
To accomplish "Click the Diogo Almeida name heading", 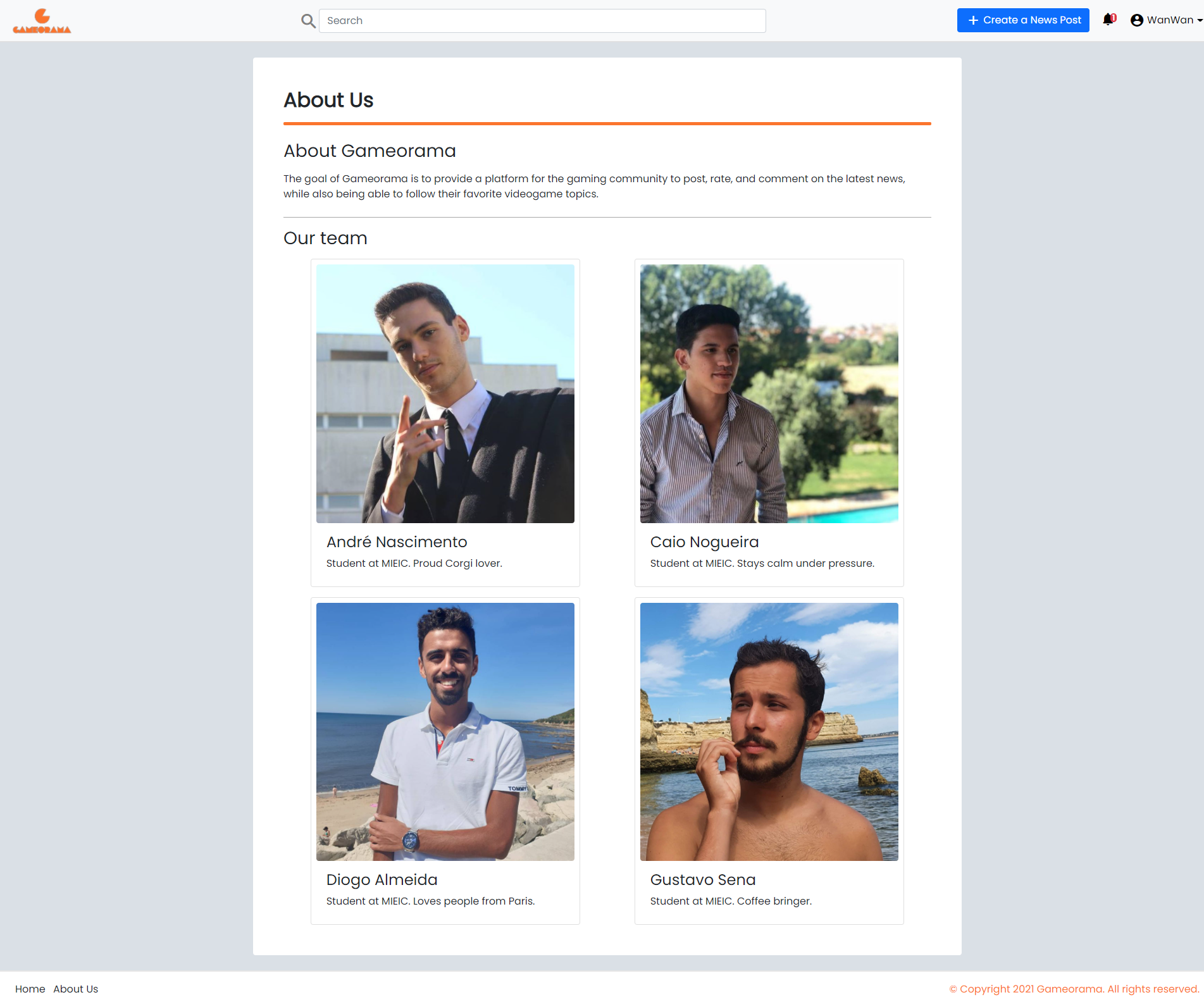I will (x=382, y=880).
